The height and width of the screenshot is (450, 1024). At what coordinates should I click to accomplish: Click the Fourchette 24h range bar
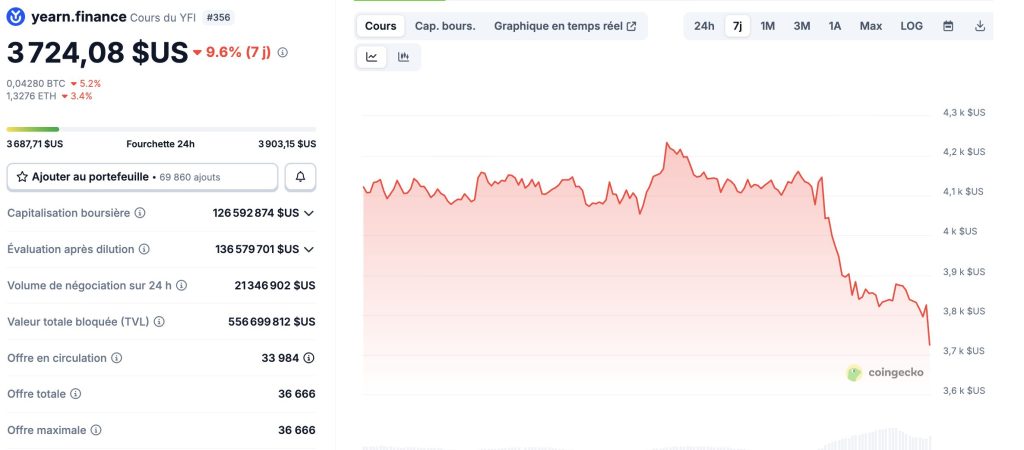(161, 129)
